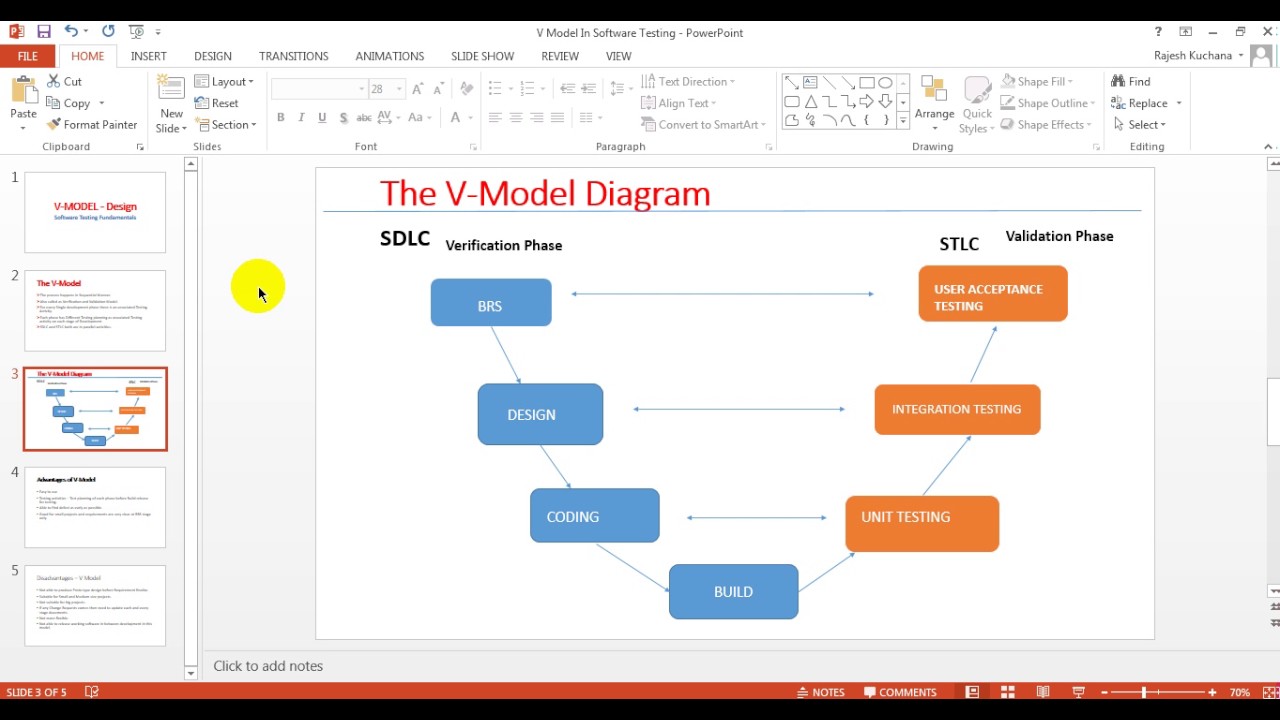Click the Center alignment icon
The height and width of the screenshot is (720, 1280).
click(x=516, y=118)
